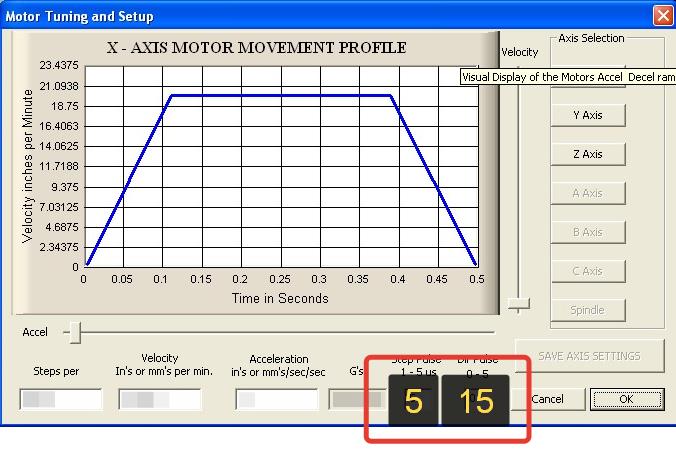The height and width of the screenshot is (452, 676).
Task: Click the disabled A Axis button
Action: (588, 193)
